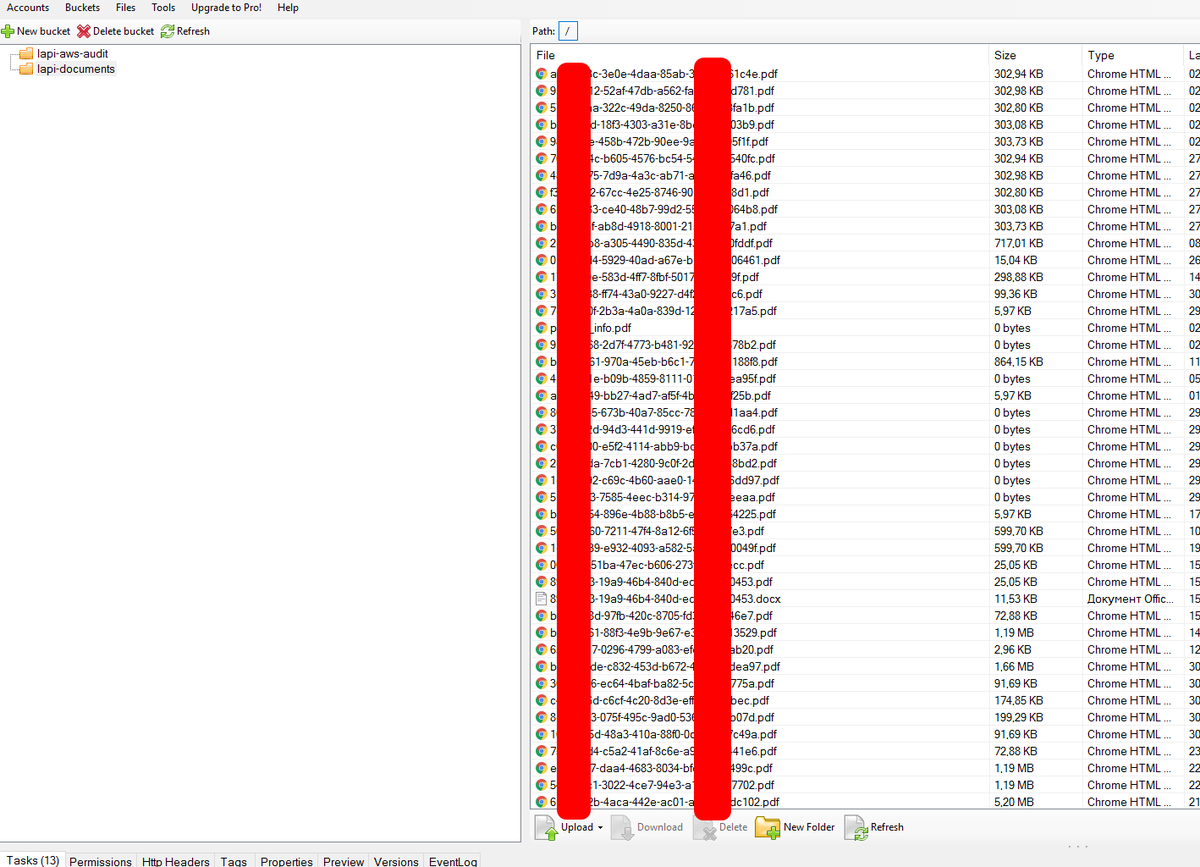Viewport: 1200px width, 867px height.
Task: Select the file name ending in 0453.docx
Action: [x=666, y=599]
